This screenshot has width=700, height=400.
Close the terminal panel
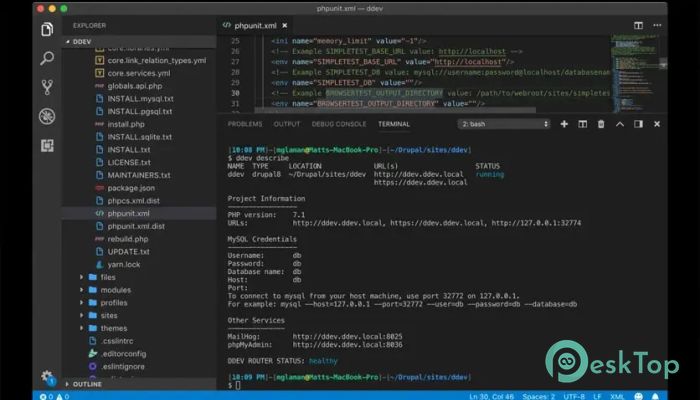pos(657,124)
